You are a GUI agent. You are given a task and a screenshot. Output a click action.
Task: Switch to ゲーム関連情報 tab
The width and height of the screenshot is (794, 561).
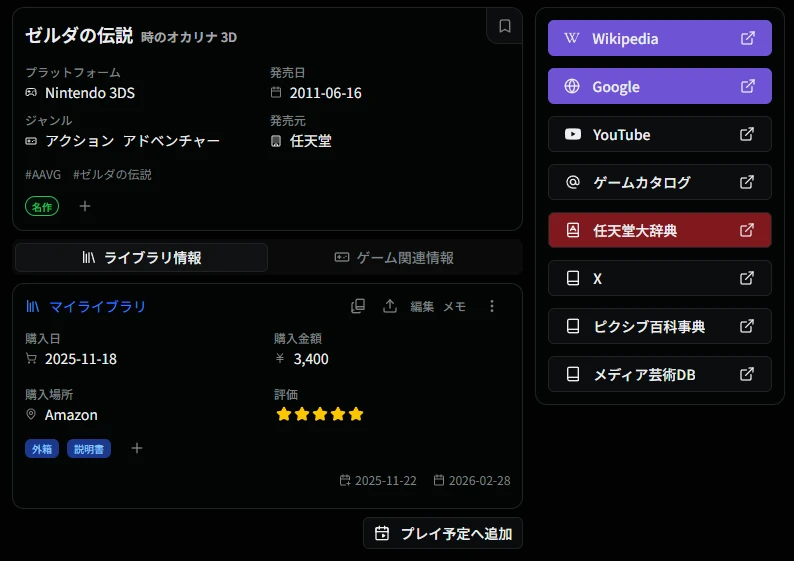(394, 257)
